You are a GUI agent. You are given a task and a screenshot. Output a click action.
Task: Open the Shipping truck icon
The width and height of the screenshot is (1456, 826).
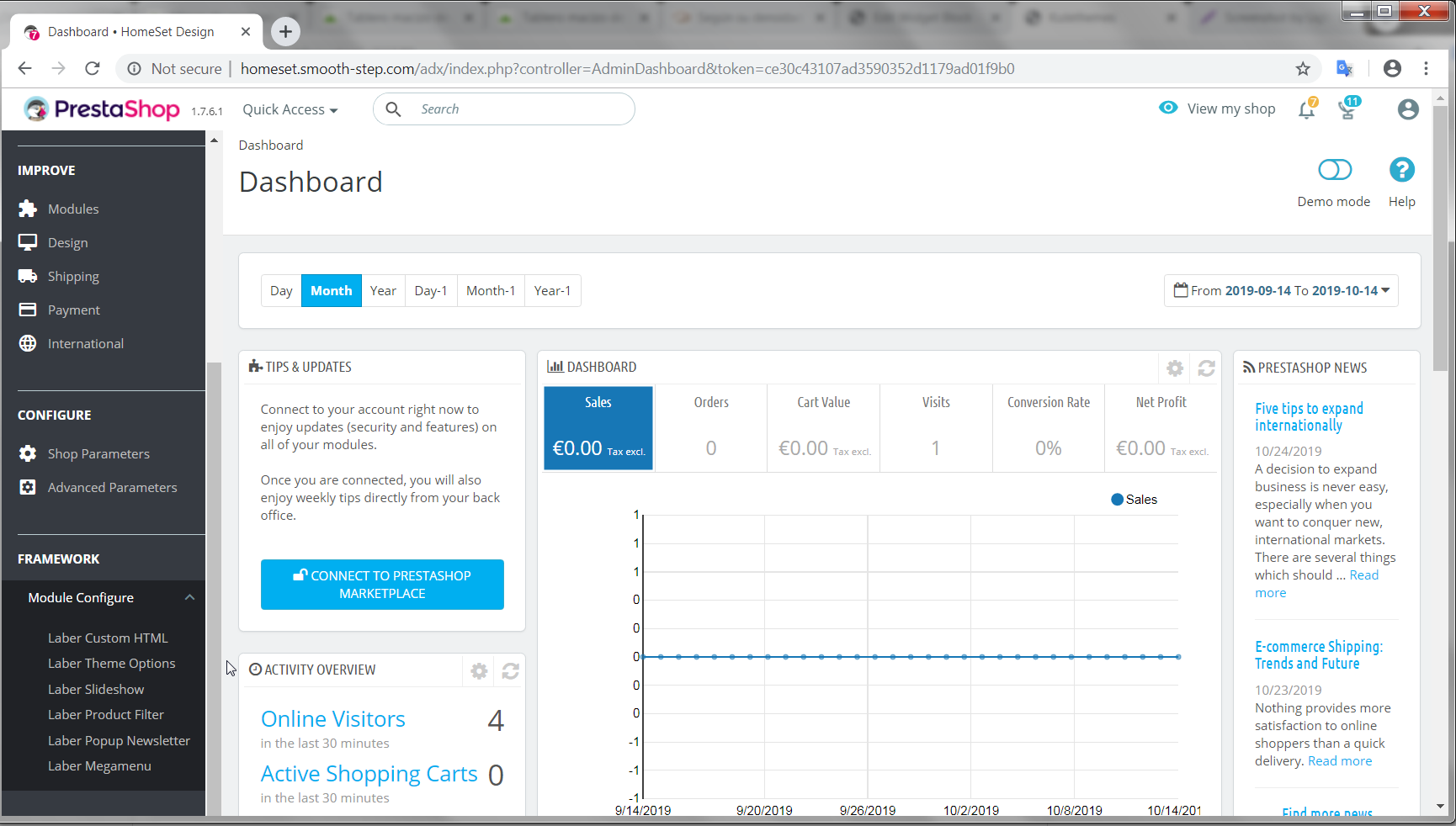point(28,276)
